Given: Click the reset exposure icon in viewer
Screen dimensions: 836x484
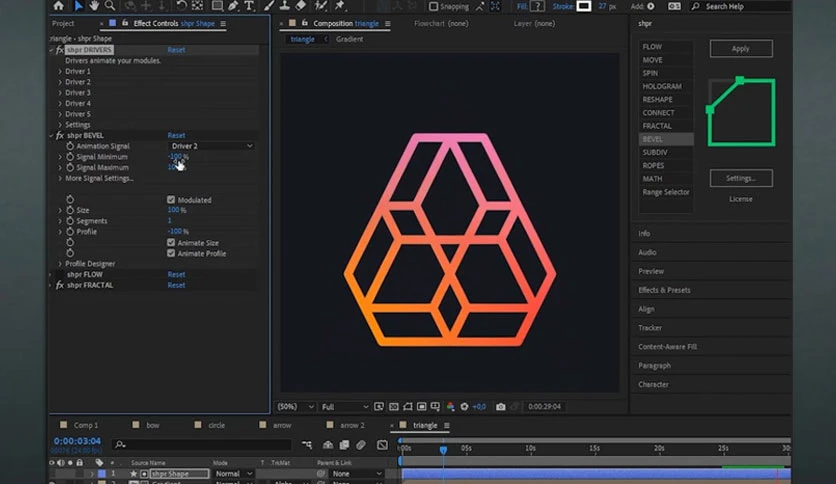Looking at the screenshot, I should coord(464,407).
